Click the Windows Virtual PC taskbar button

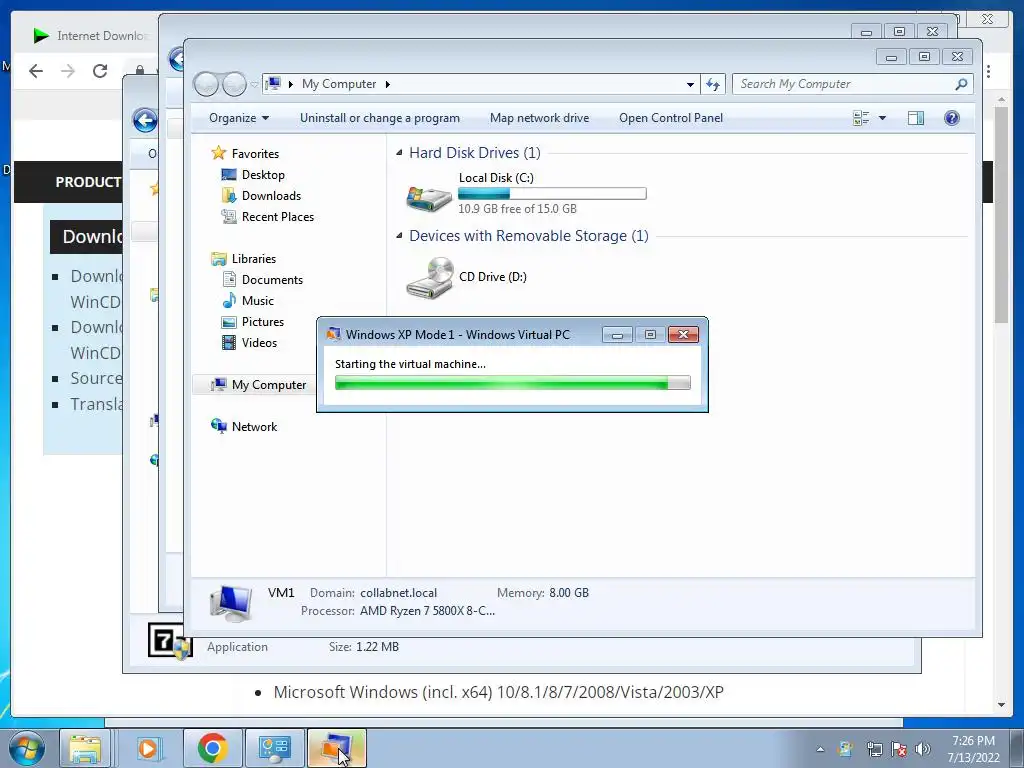click(336, 748)
